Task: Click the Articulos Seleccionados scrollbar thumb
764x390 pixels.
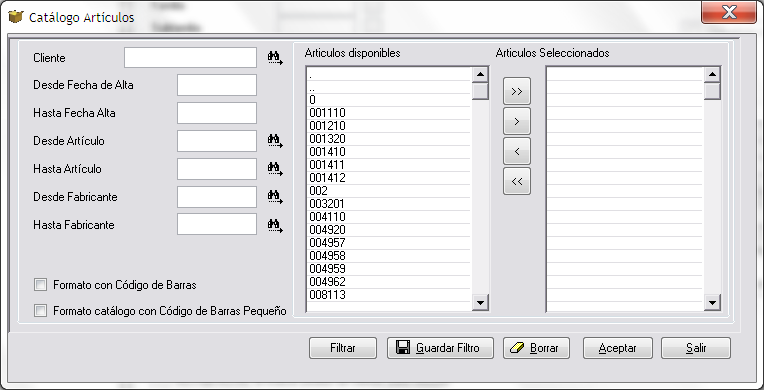Action: 712,91
